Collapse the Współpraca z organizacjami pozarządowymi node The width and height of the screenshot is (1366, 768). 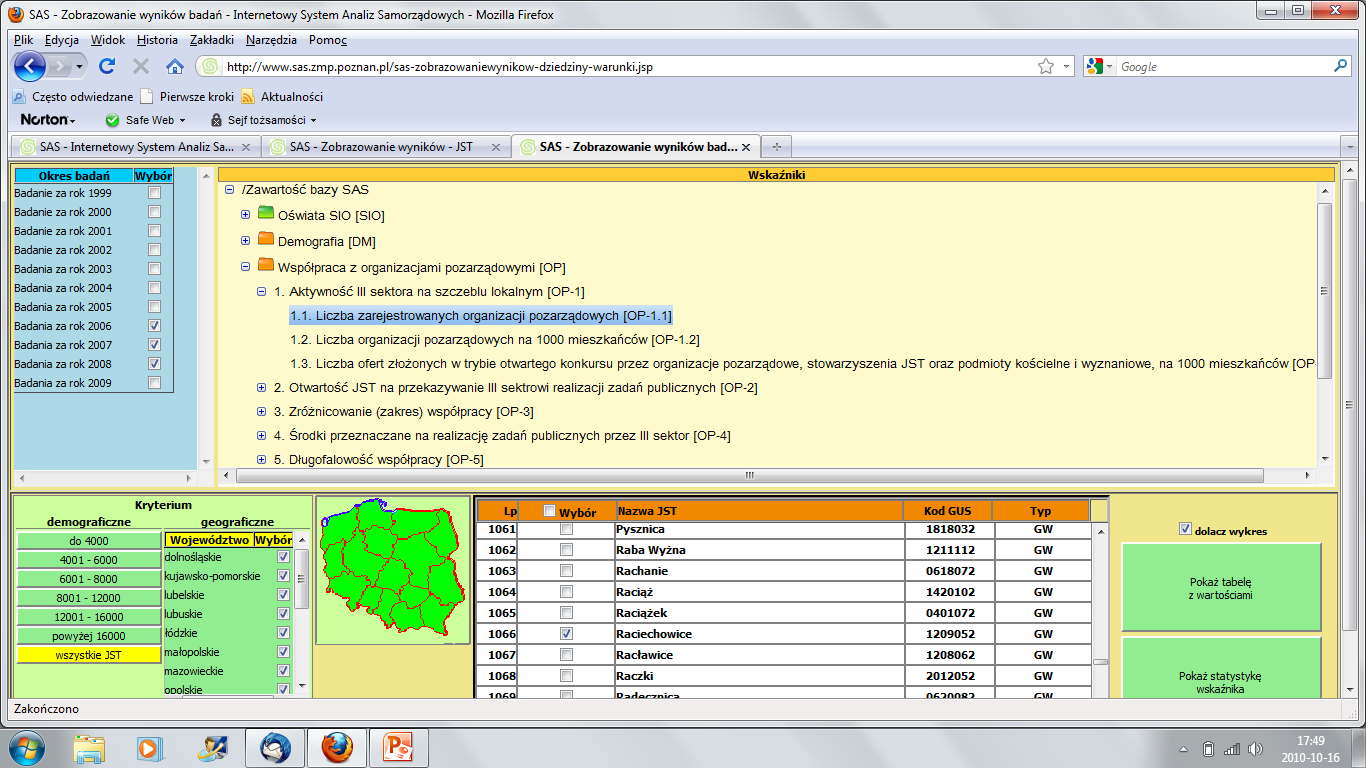246,267
